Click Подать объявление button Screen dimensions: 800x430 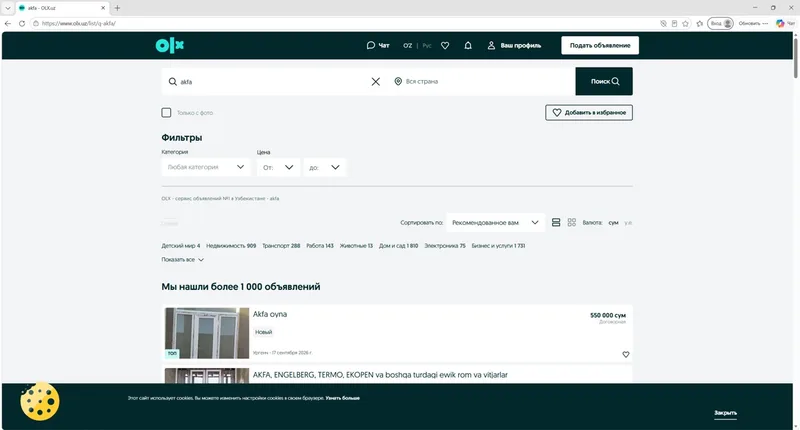[600, 45]
